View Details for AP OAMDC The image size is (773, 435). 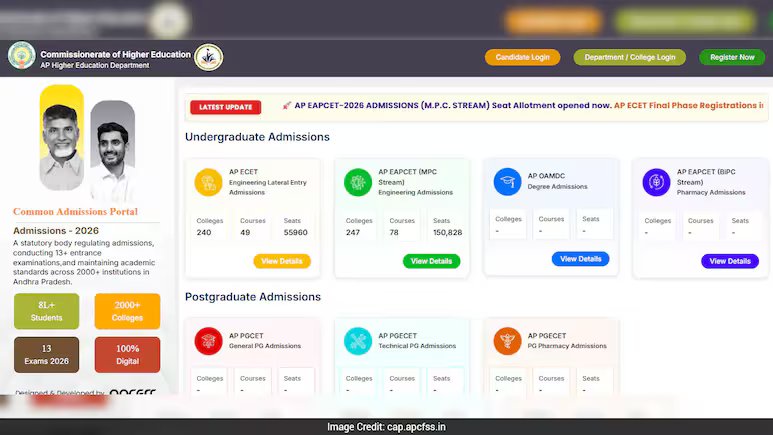(581, 259)
